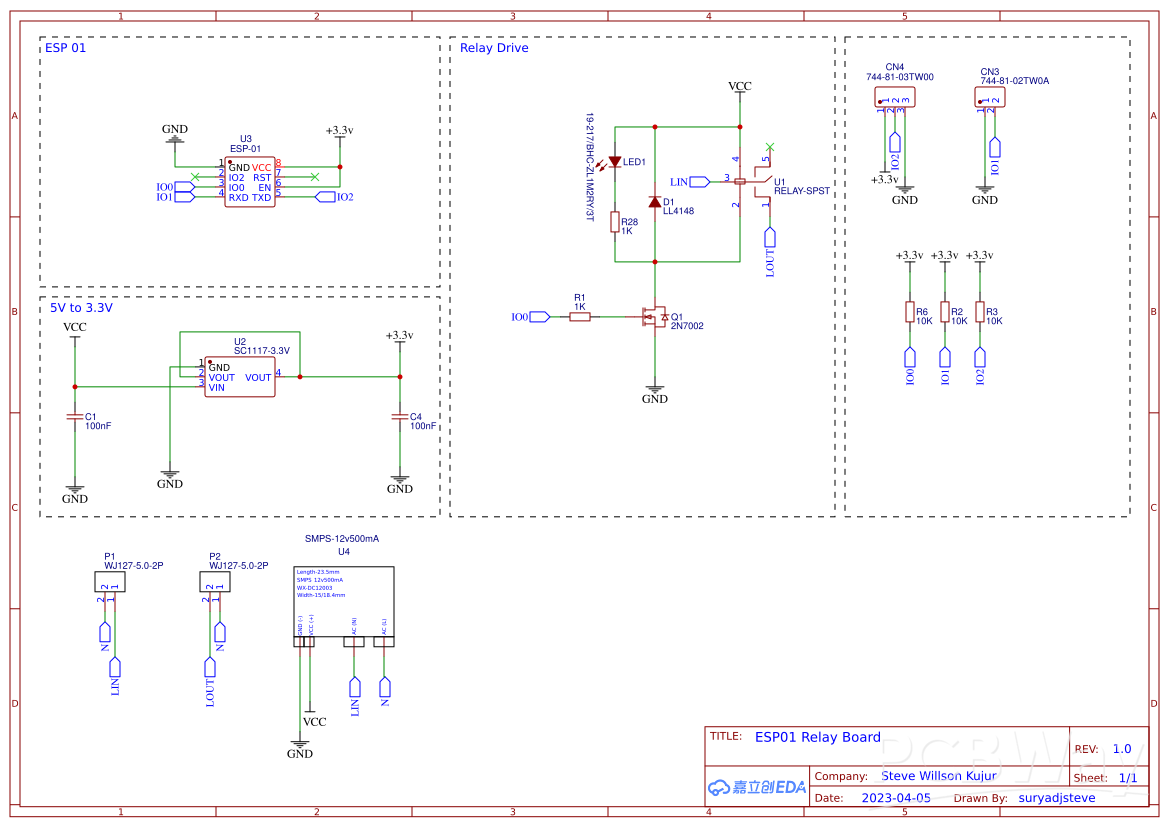Select the Q1 2N7002 MOSFET
Screen dimensions: 1169x827
pos(655,317)
